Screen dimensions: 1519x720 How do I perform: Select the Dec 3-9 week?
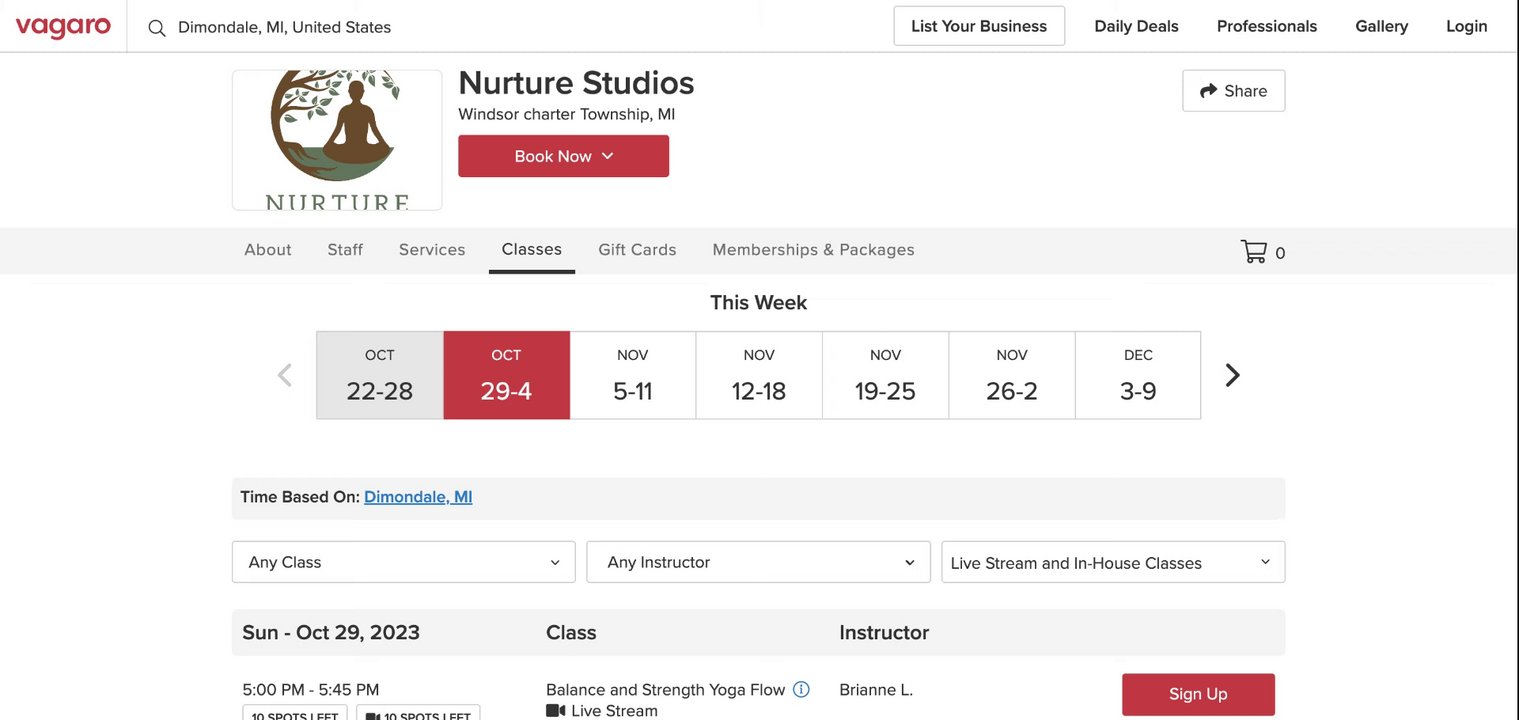[x=1138, y=375]
